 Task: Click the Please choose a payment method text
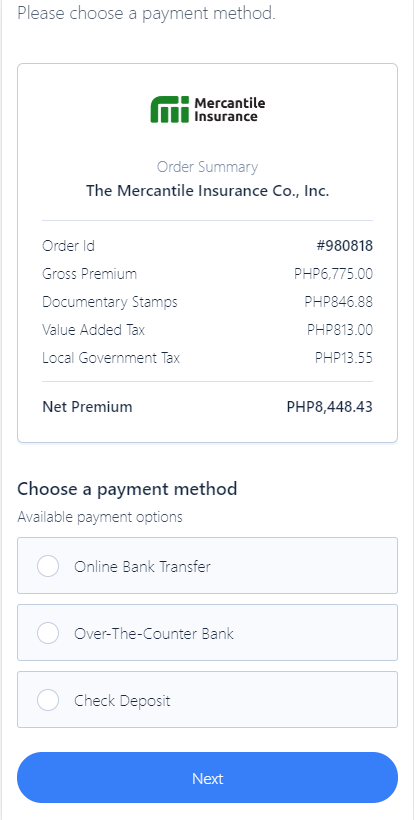click(x=146, y=14)
